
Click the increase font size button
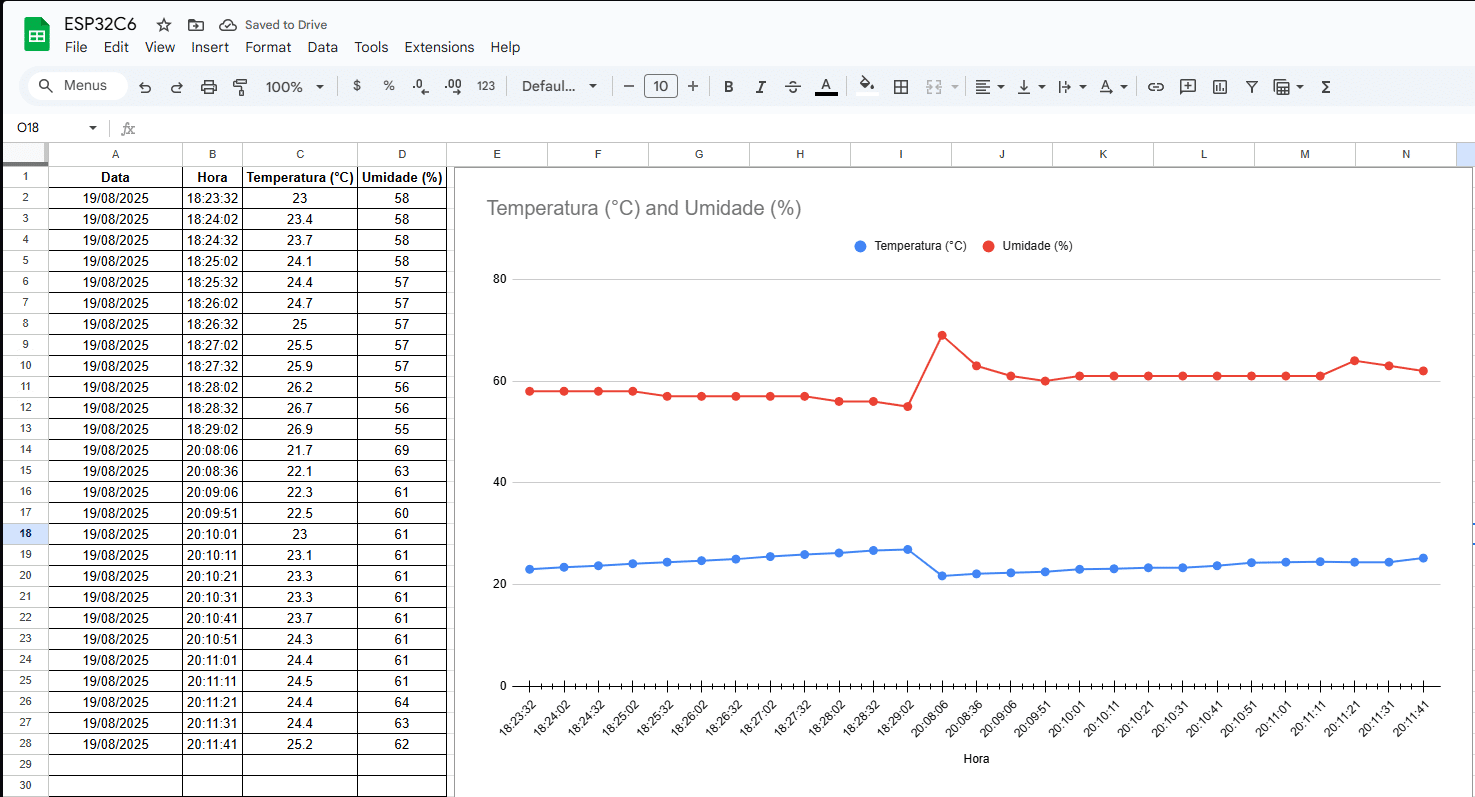[692, 87]
